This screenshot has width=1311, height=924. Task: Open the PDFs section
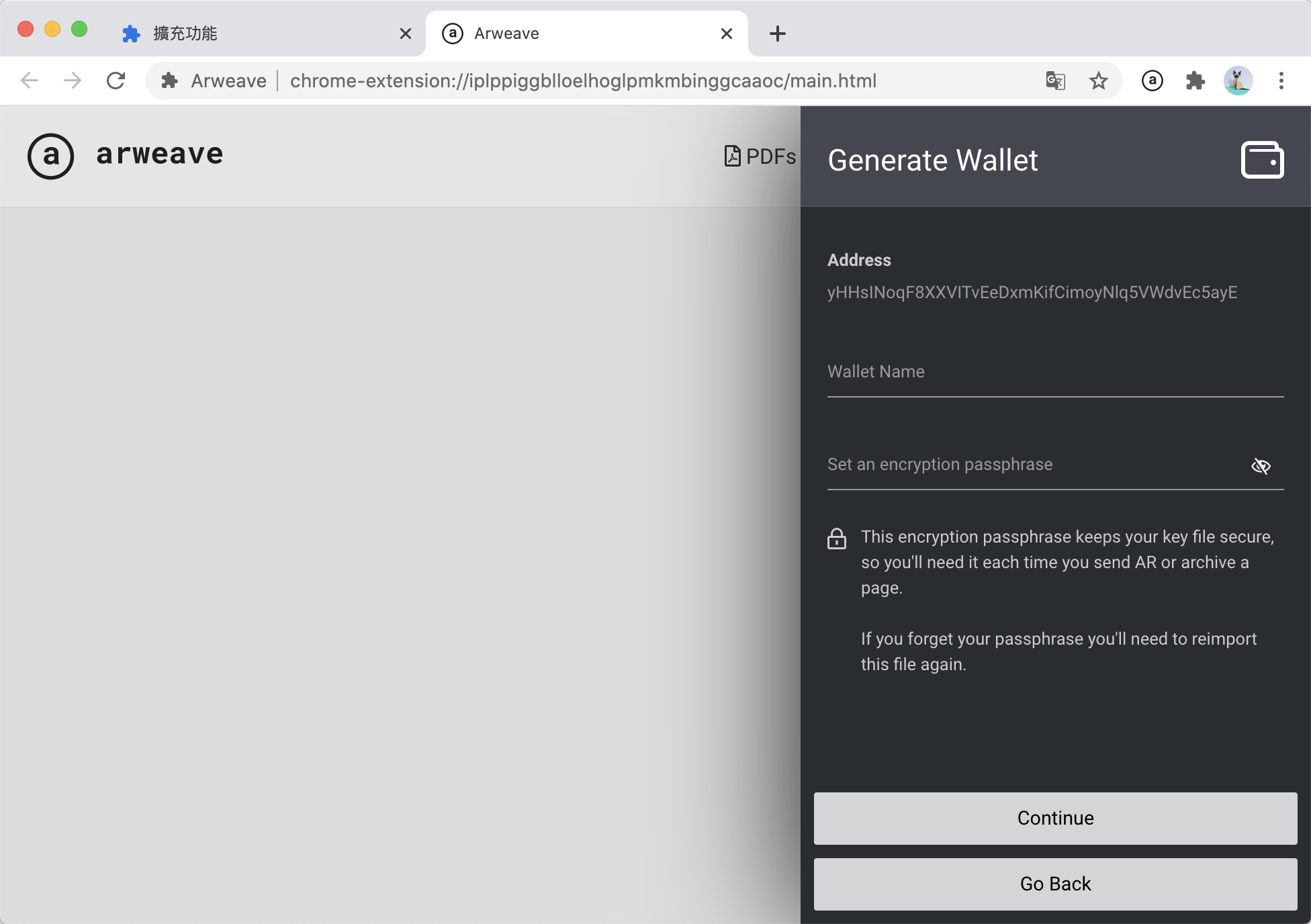point(760,156)
